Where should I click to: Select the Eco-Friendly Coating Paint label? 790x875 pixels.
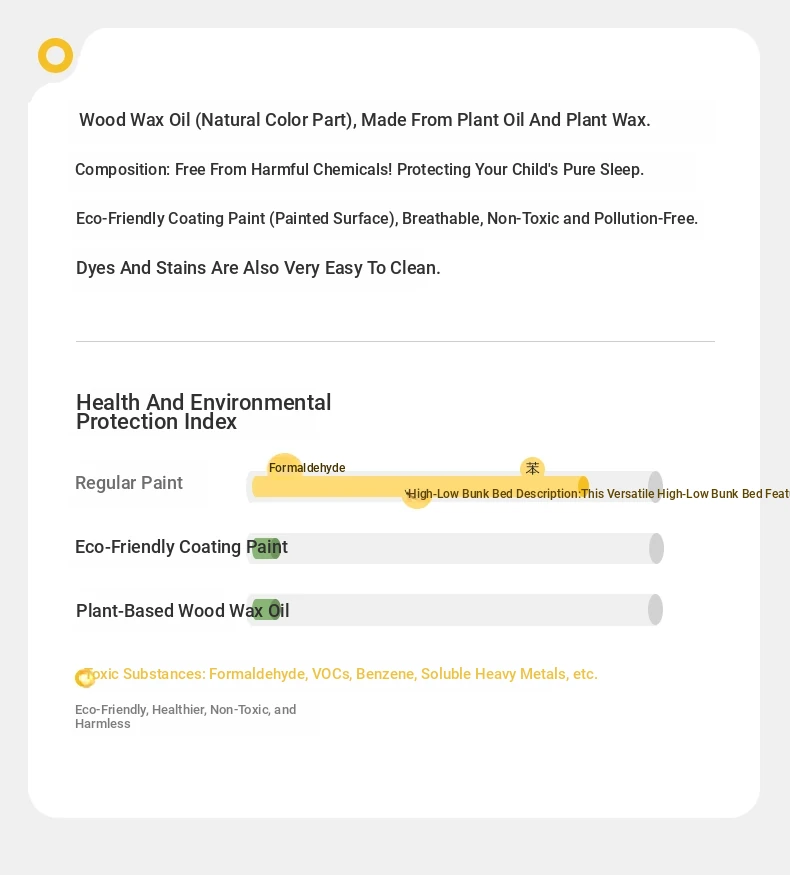coord(181,547)
